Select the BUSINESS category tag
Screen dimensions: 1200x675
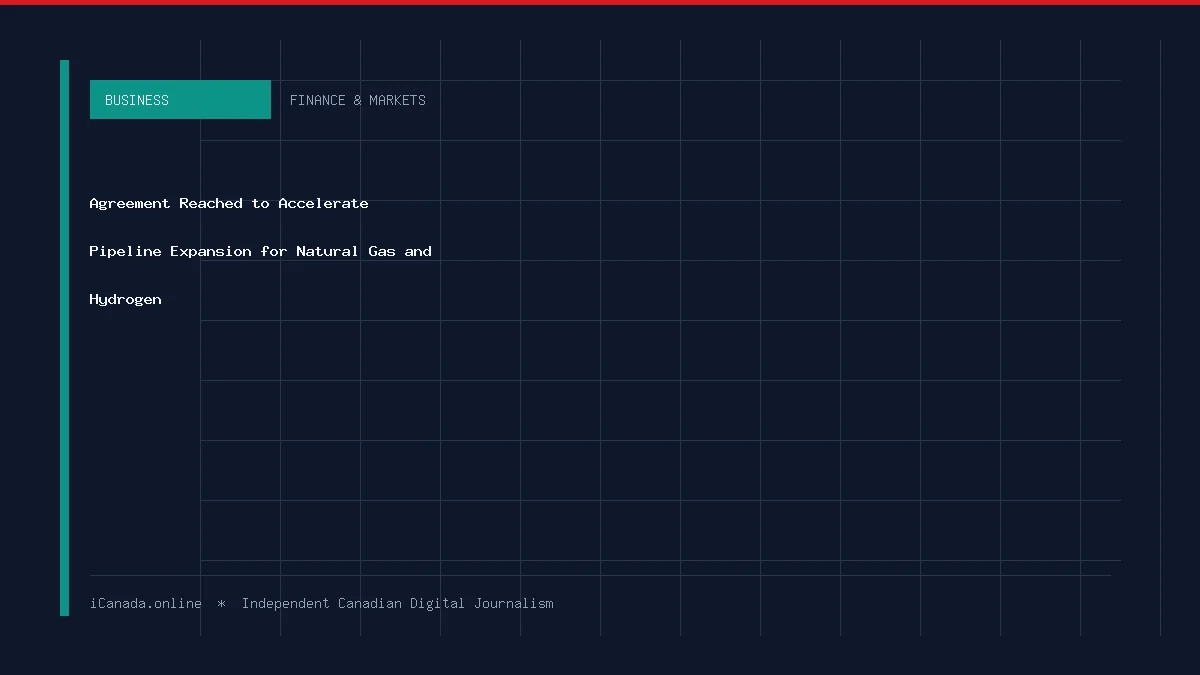coord(180,100)
